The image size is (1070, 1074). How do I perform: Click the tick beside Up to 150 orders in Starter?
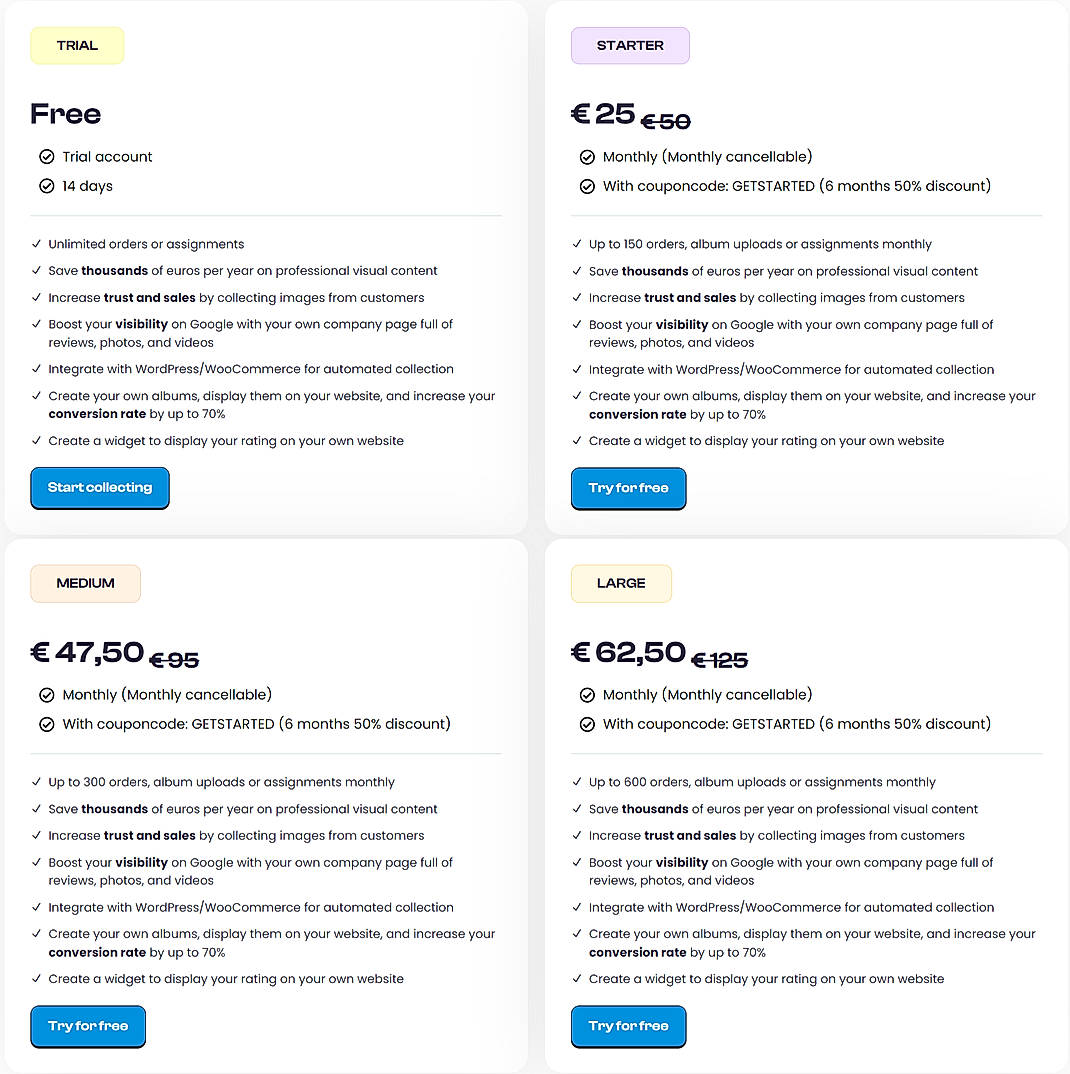pos(576,244)
